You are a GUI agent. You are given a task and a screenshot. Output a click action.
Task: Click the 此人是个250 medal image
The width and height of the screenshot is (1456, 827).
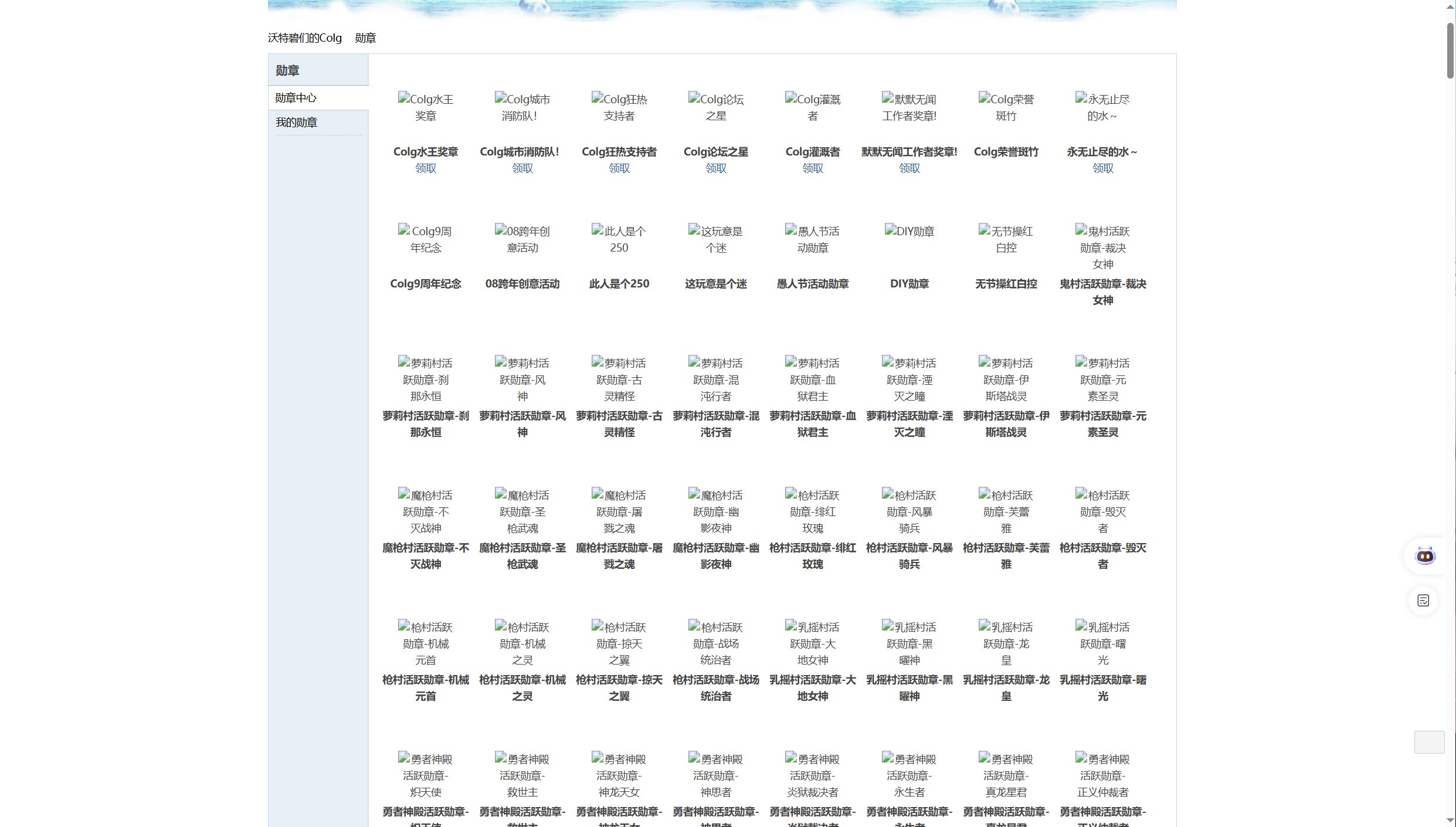click(619, 239)
